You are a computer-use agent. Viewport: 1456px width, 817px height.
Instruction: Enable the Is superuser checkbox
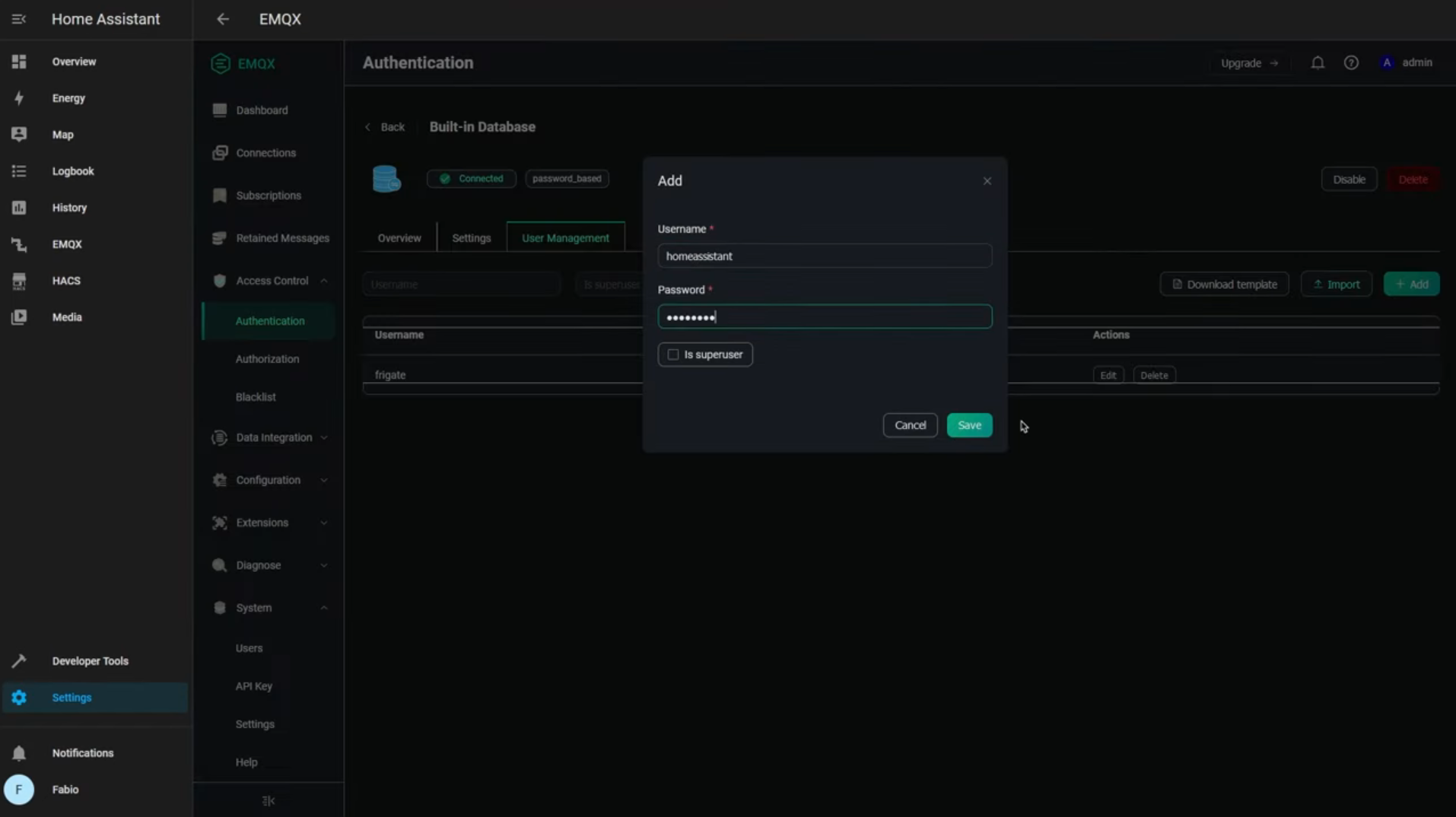673,354
